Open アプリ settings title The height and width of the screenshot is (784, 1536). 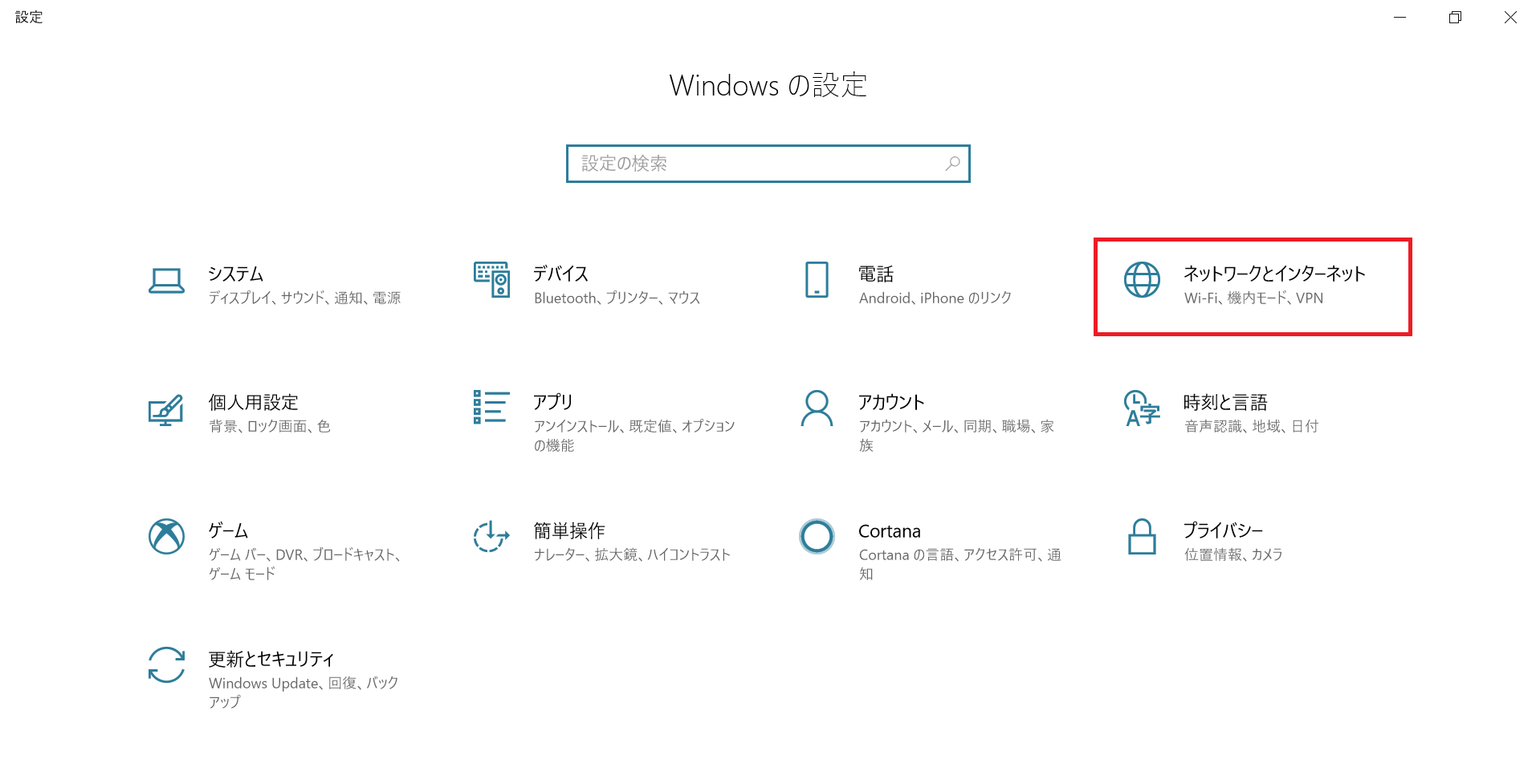(x=553, y=402)
